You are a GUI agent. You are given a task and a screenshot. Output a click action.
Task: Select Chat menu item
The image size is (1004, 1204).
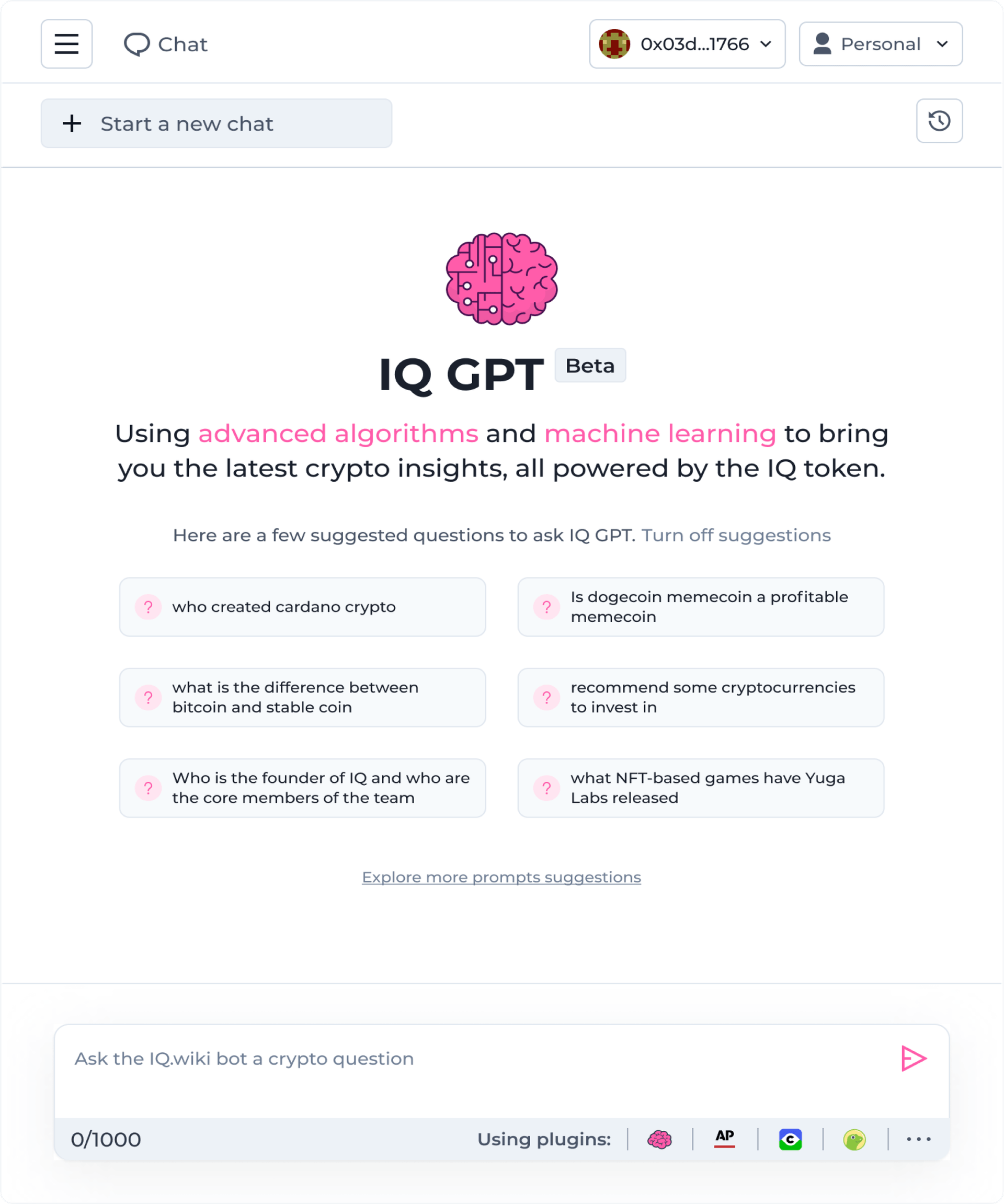point(164,44)
